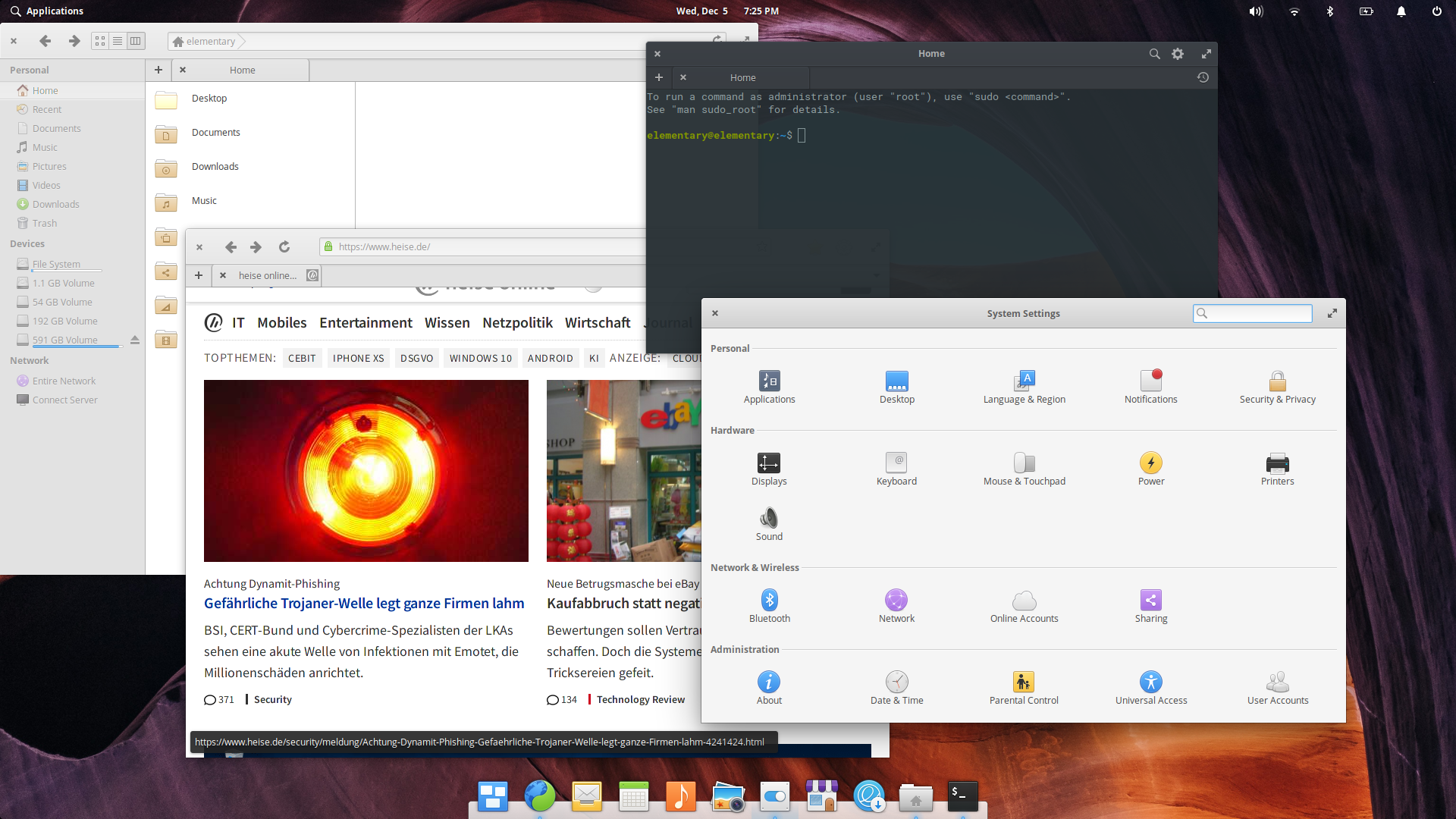The width and height of the screenshot is (1456, 819).
Task: Open Recent in Files sidebar
Action: (x=72, y=109)
